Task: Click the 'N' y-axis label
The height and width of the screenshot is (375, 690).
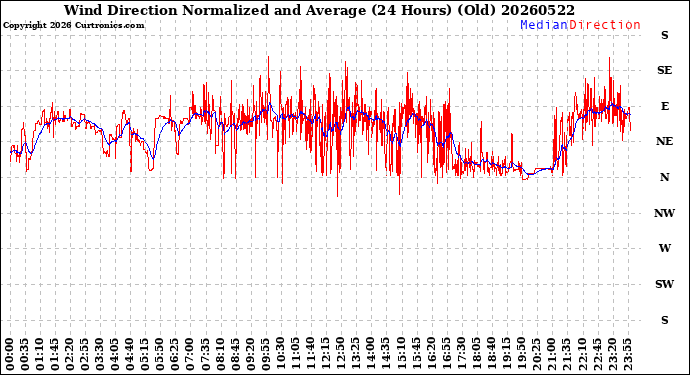Action: [664, 177]
